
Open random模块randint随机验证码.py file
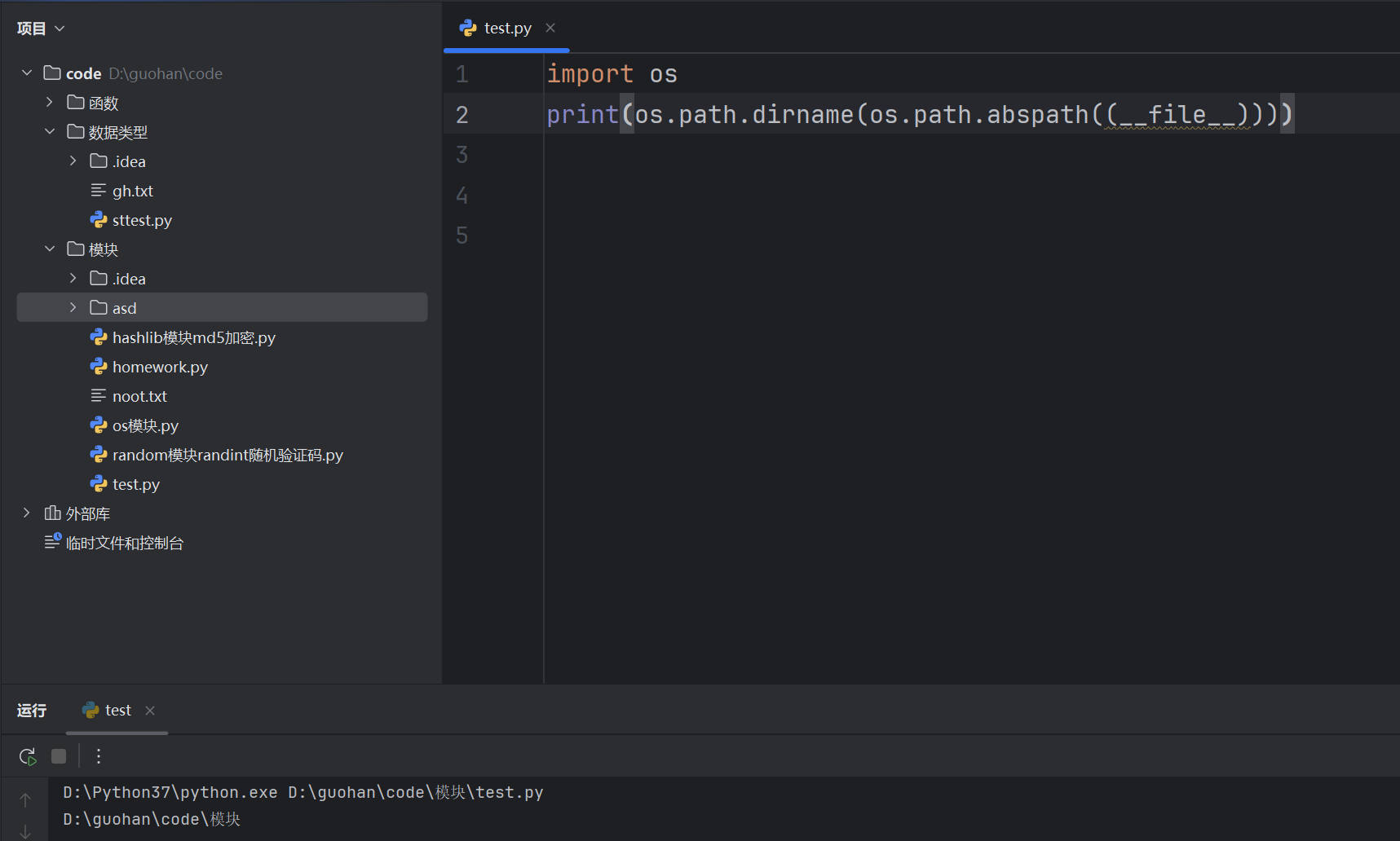(227, 455)
